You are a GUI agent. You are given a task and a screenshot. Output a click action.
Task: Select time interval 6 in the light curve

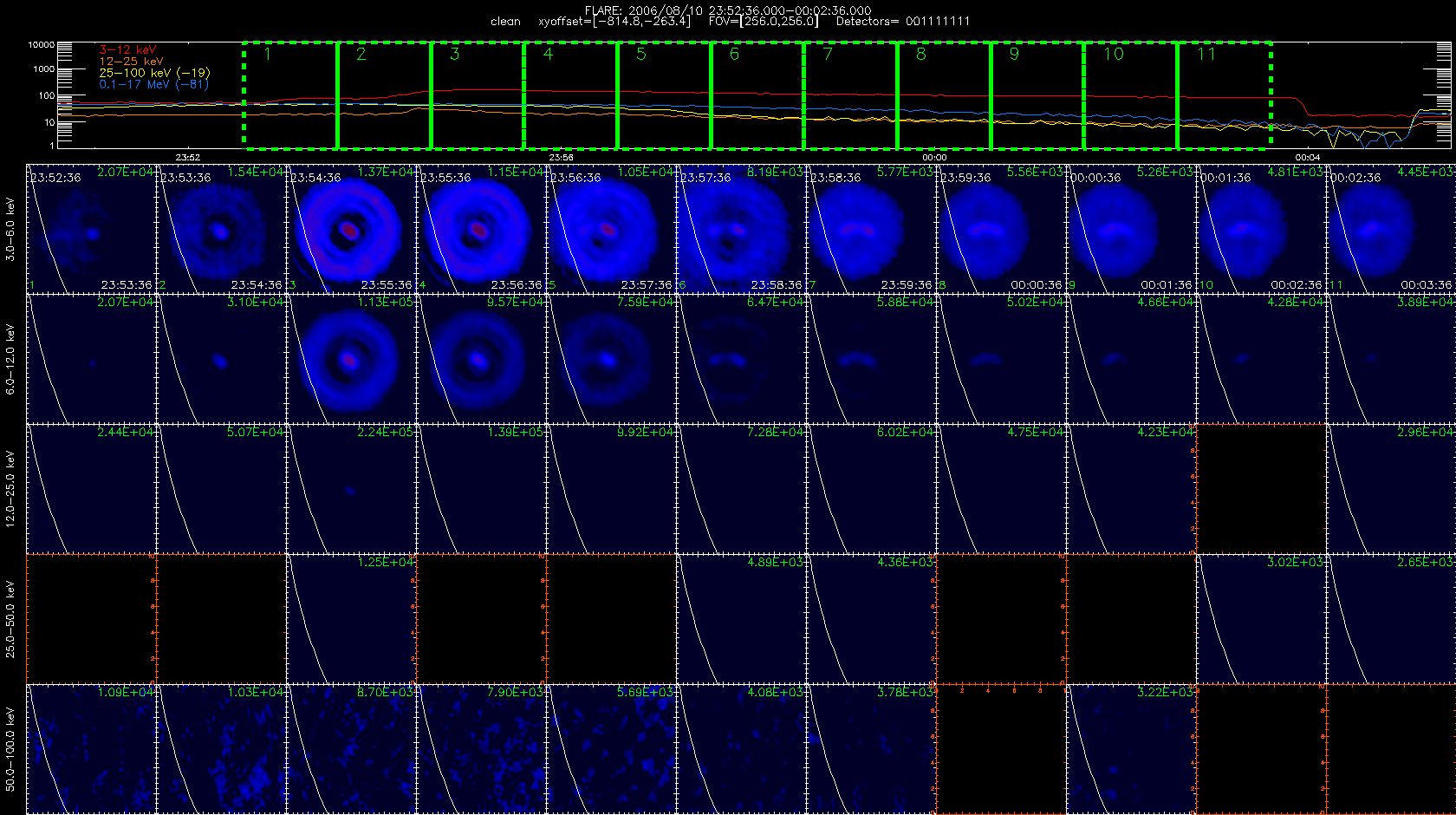tap(757, 95)
